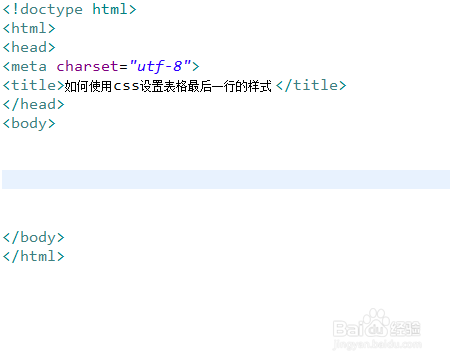Click the closing body tag
Image resolution: width=450 pixels, height=362 pixels.
[x=33, y=238]
